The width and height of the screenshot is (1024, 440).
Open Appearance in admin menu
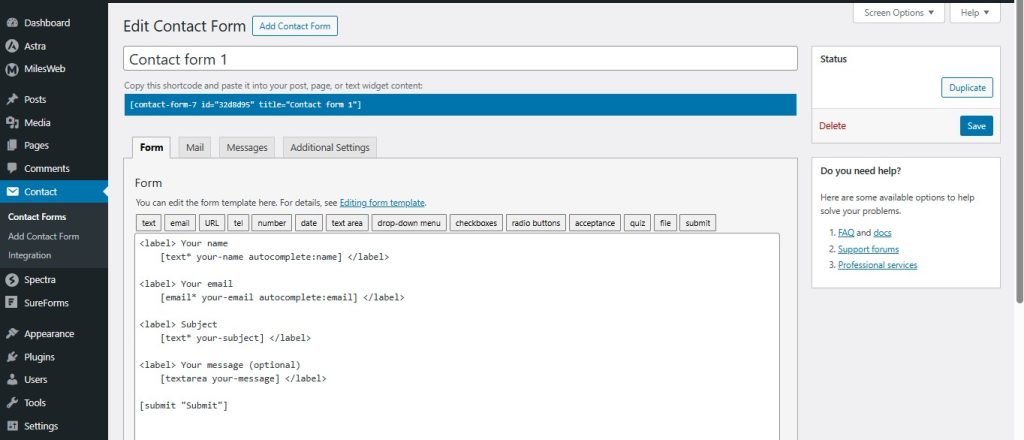pos(49,334)
